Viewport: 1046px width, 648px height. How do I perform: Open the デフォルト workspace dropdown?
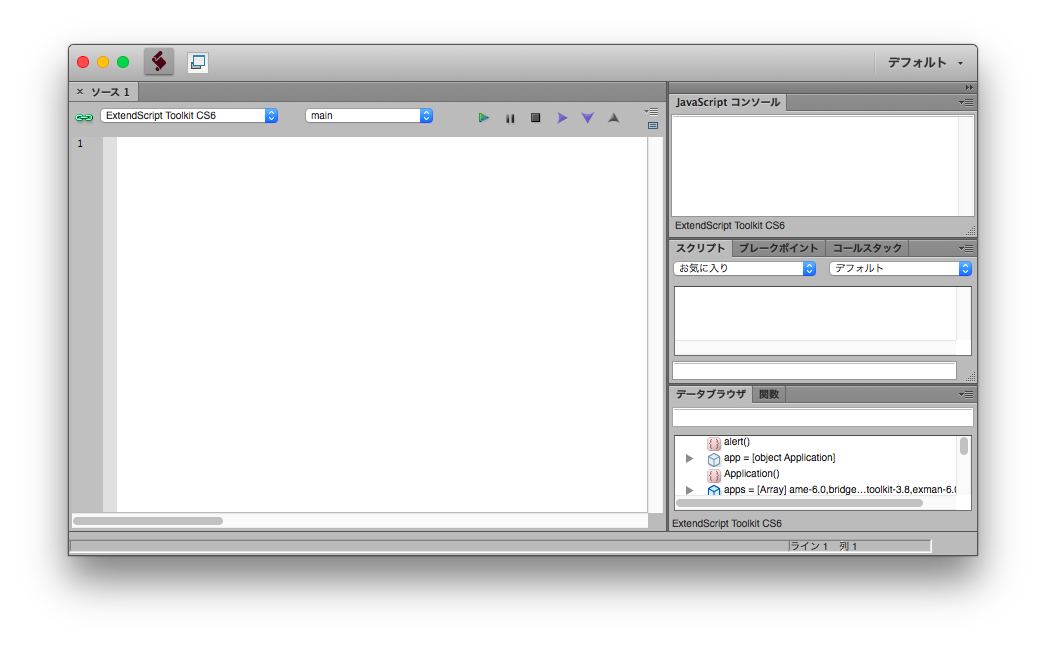(925, 62)
